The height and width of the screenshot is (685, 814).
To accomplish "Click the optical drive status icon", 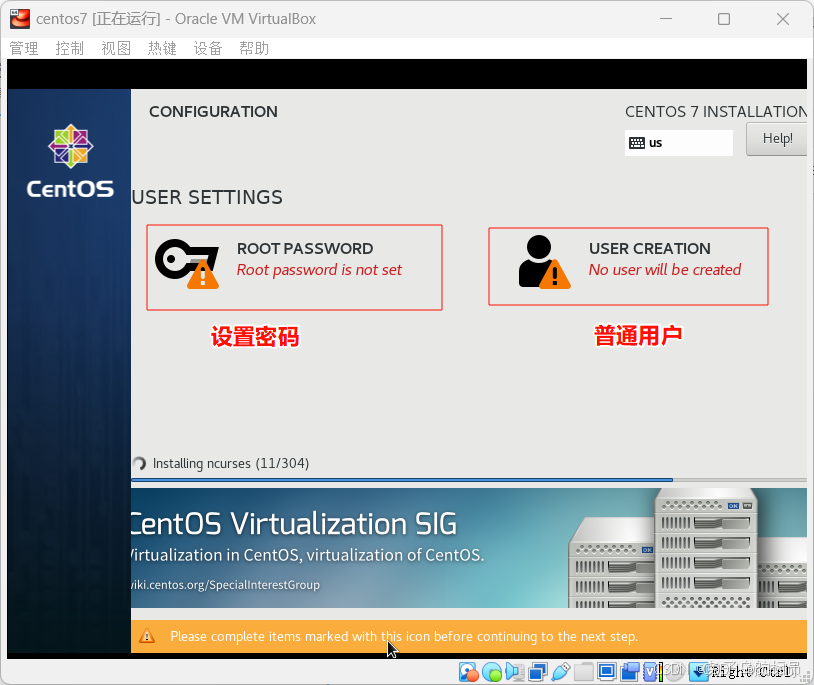I will point(492,672).
